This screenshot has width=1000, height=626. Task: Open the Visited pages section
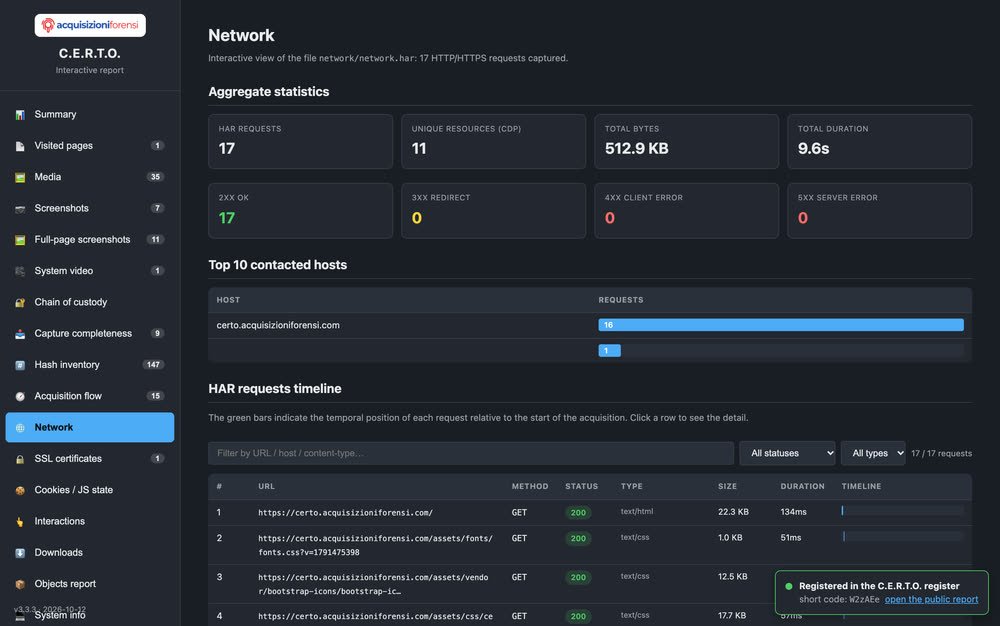pyautogui.click(x=90, y=145)
